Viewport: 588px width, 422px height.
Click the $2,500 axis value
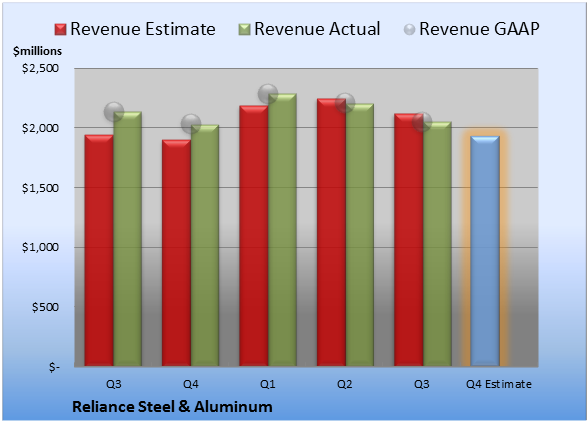(x=40, y=68)
